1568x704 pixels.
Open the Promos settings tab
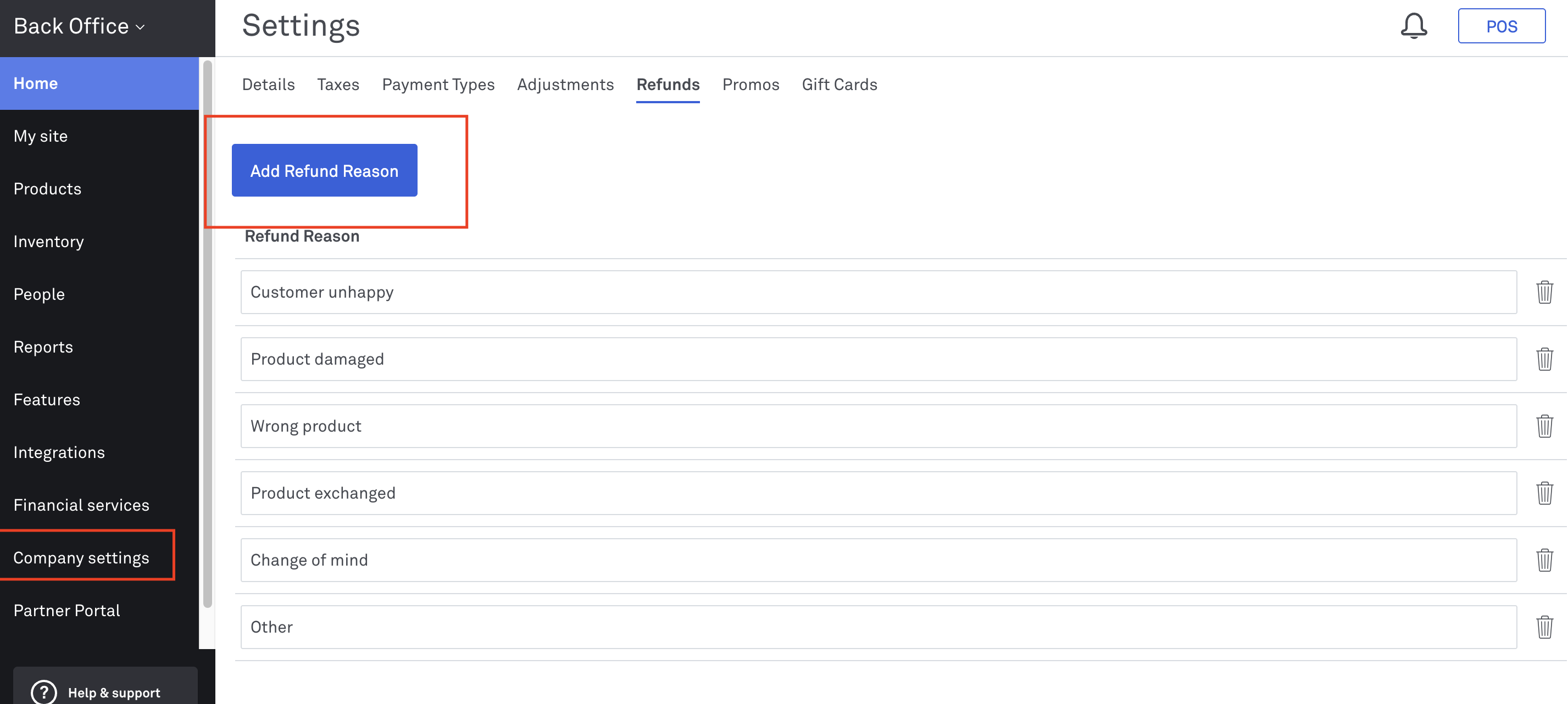(750, 85)
